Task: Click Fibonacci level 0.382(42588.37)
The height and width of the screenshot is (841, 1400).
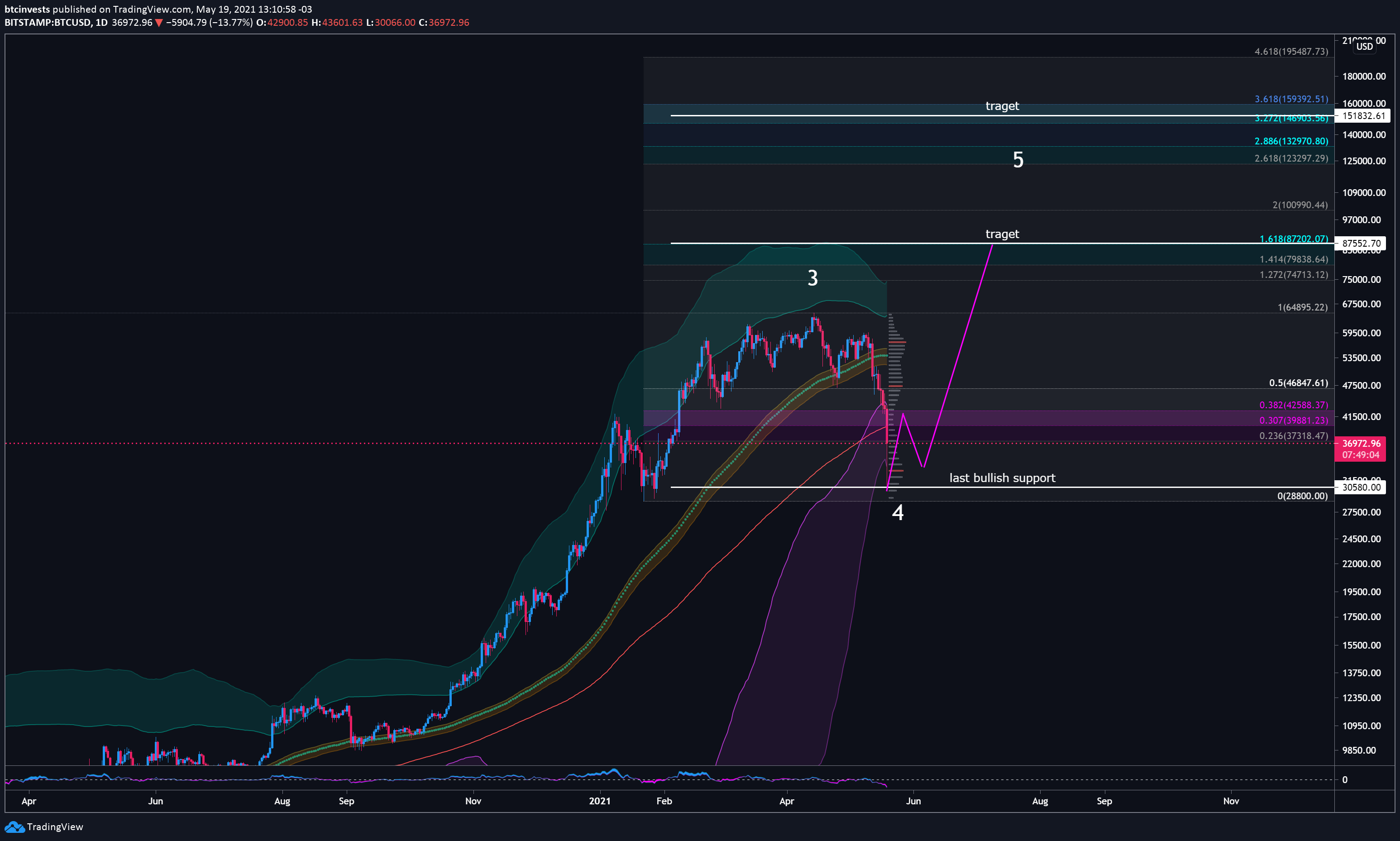Action: click(x=1294, y=405)
